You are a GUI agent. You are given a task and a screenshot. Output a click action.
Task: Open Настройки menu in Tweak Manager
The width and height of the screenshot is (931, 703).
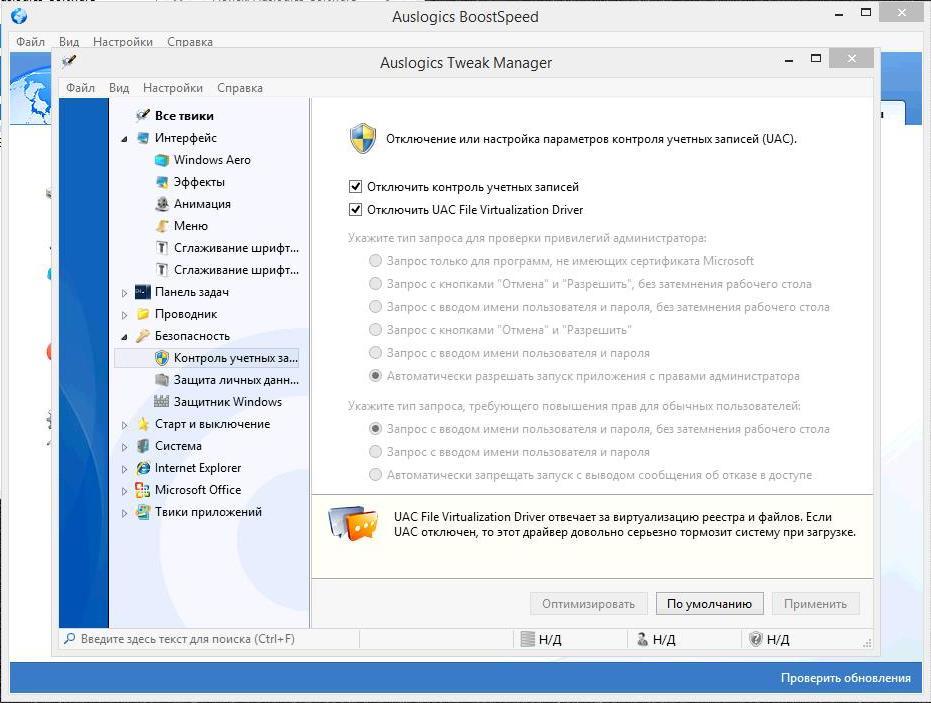[173, 88]
